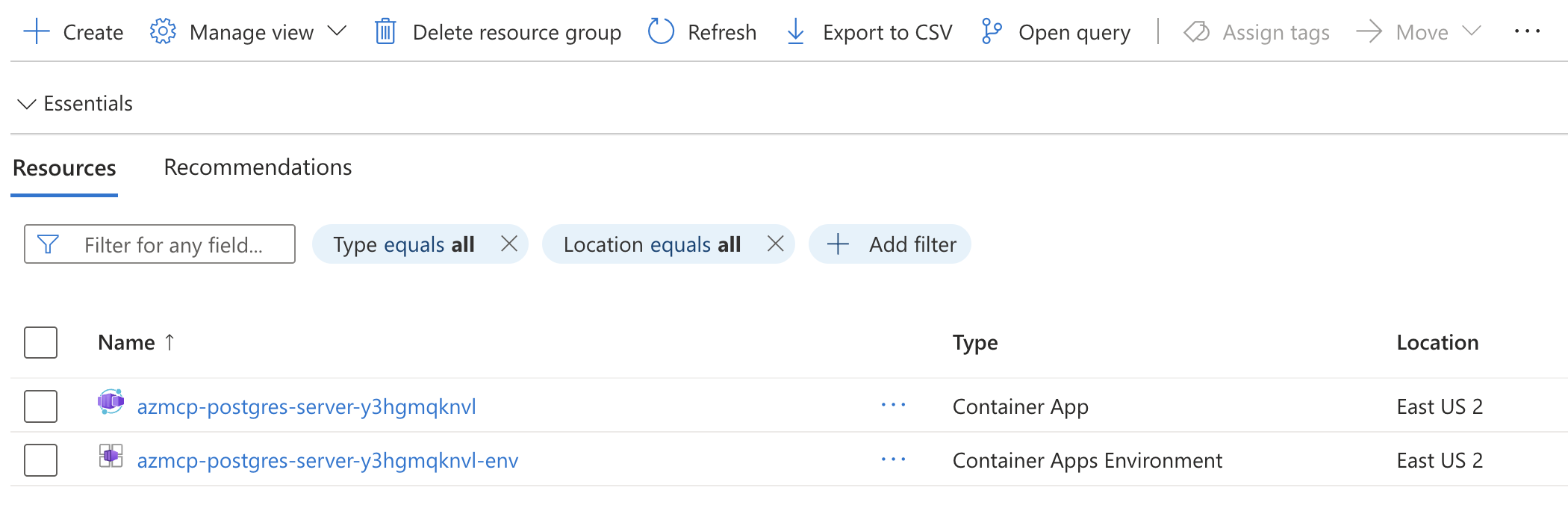Toggle the select-all resources checkbox
The height and width of the screenshot is (517, 1568).
coord(41,342)
